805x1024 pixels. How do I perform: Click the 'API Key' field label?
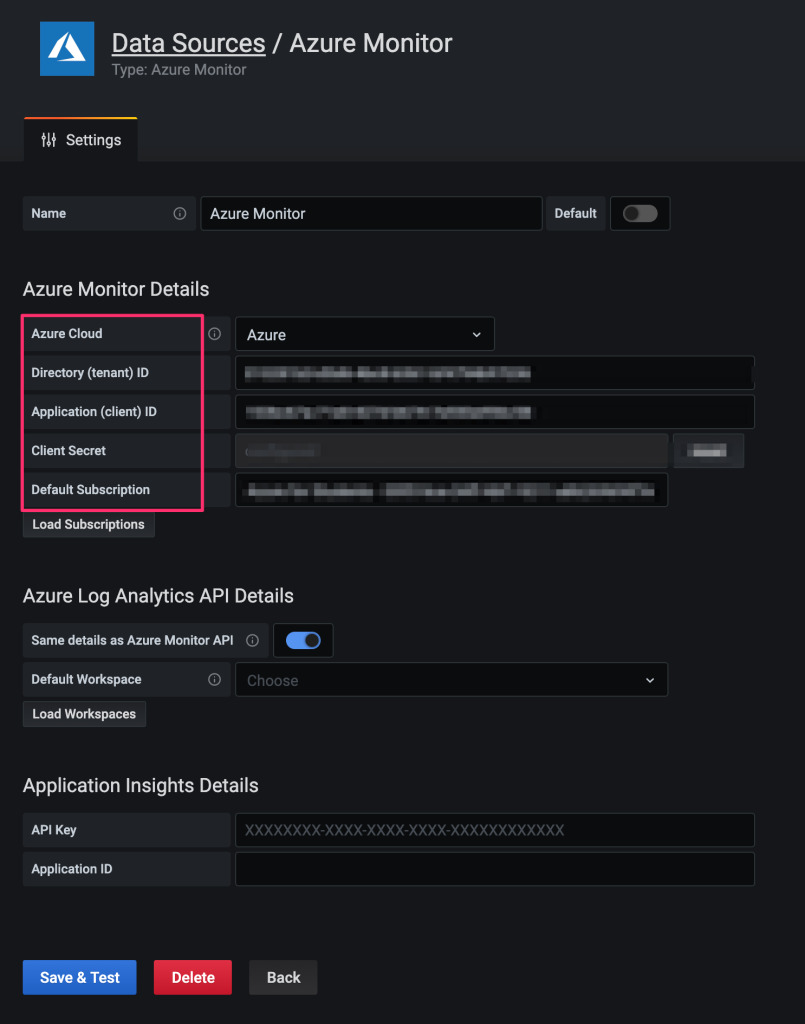(54, 830)
